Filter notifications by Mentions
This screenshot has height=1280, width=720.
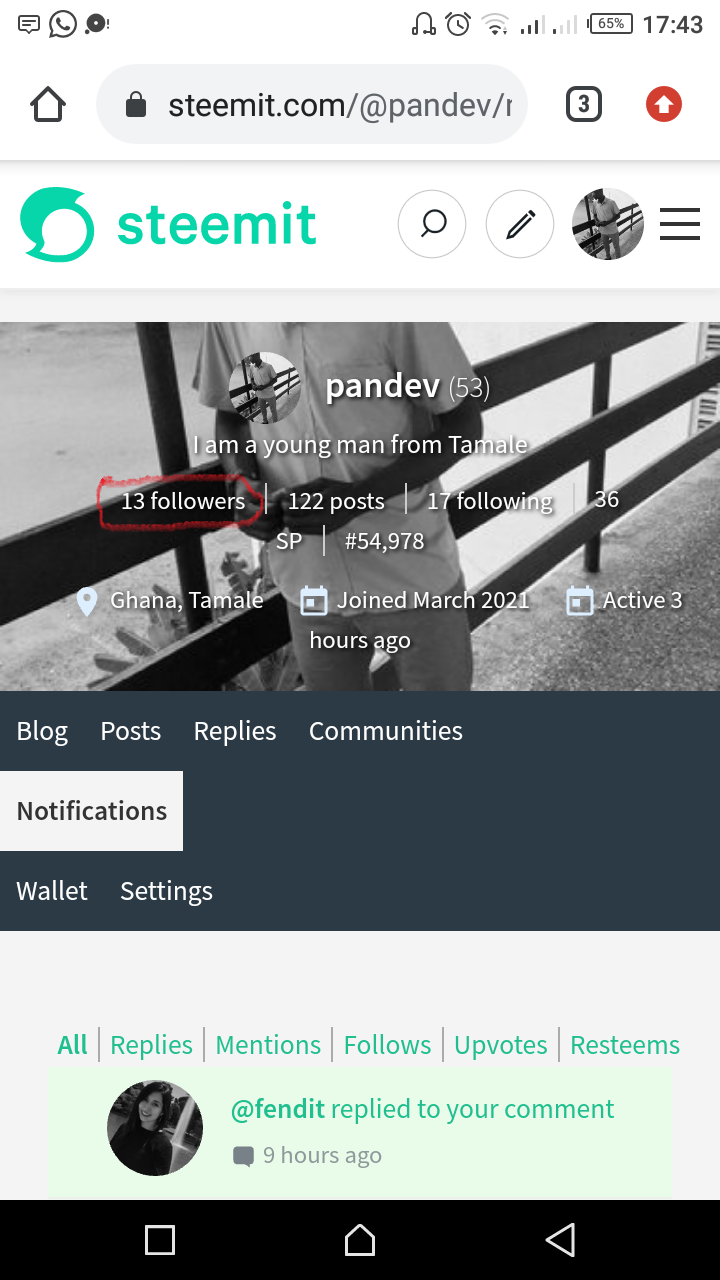click(268, 1045)
